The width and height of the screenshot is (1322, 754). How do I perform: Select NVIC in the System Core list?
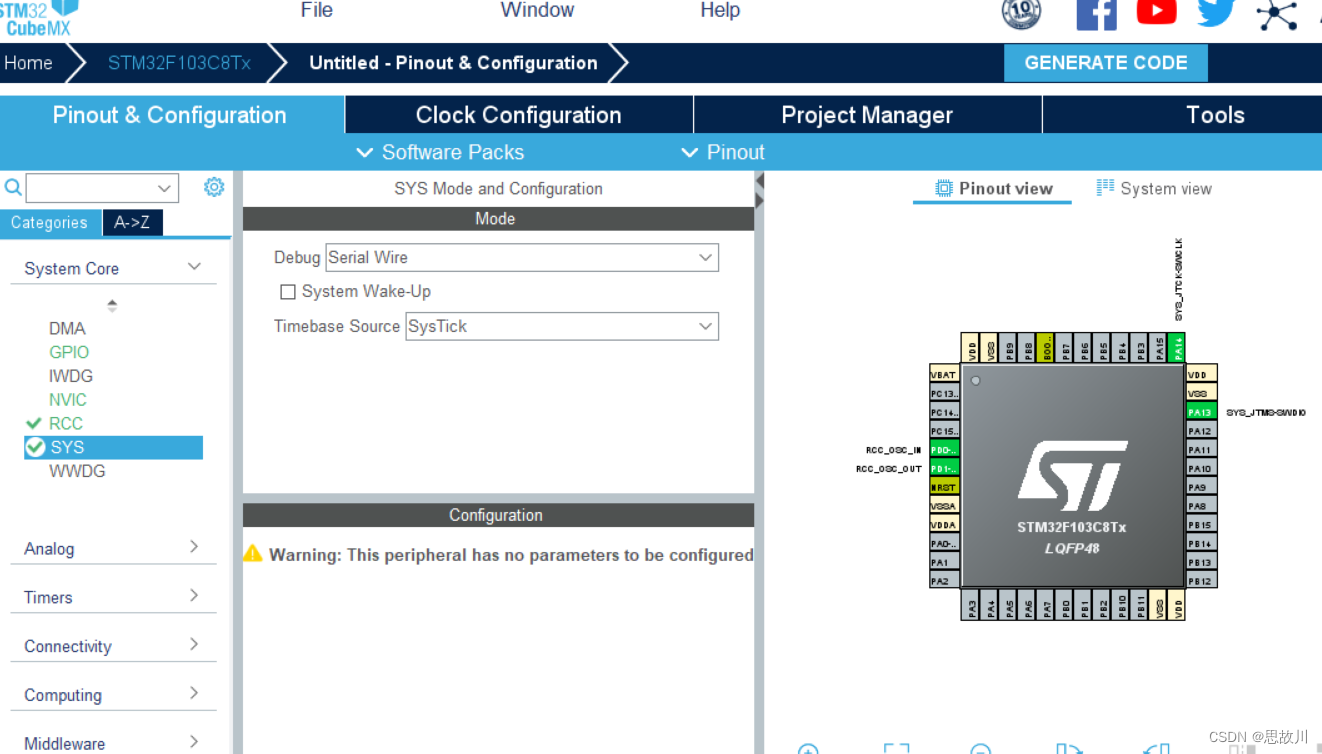(x=68, y=399)
